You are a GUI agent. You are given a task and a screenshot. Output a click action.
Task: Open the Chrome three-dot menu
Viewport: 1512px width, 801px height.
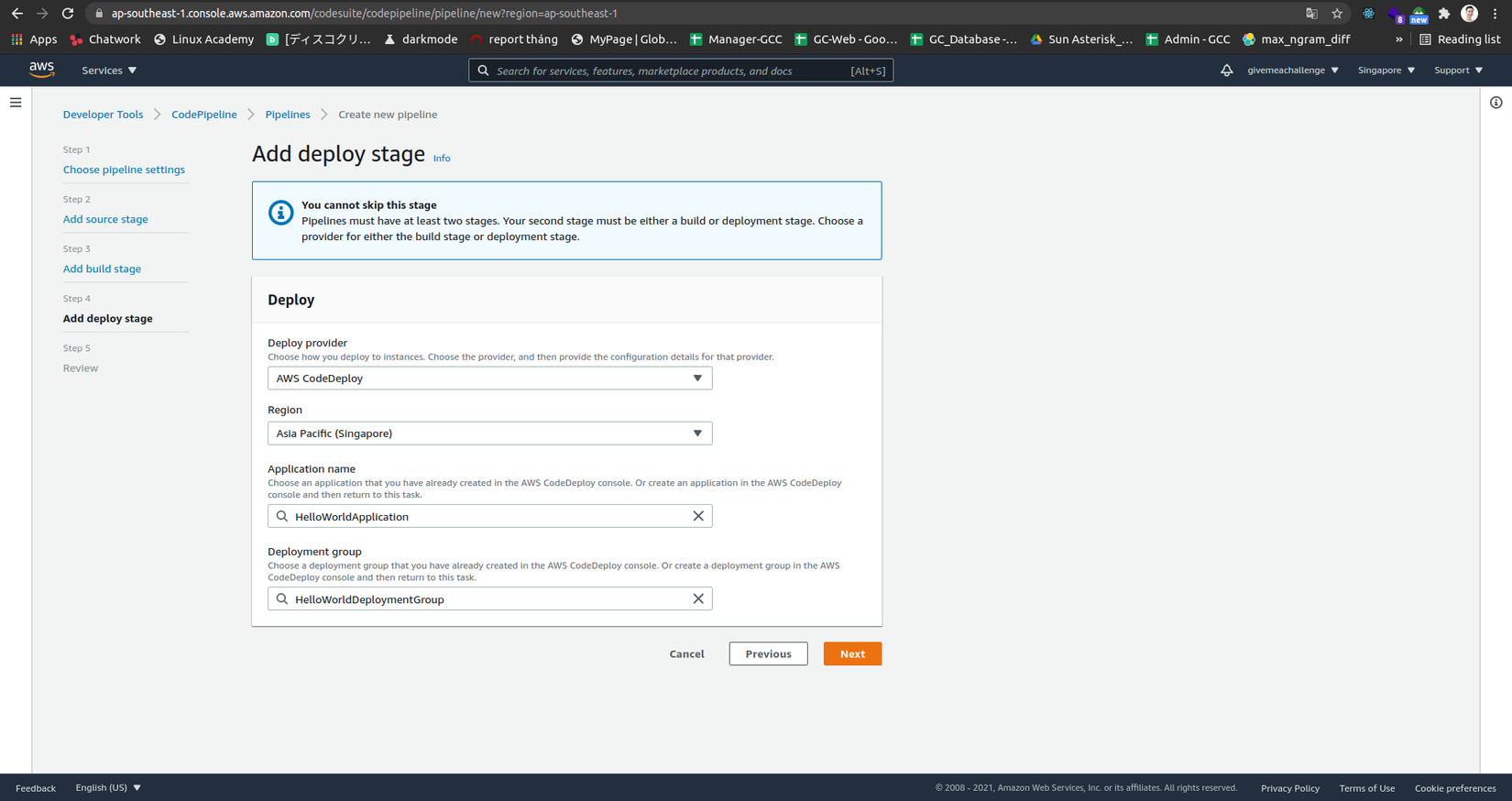click(x=1496, y=14)
